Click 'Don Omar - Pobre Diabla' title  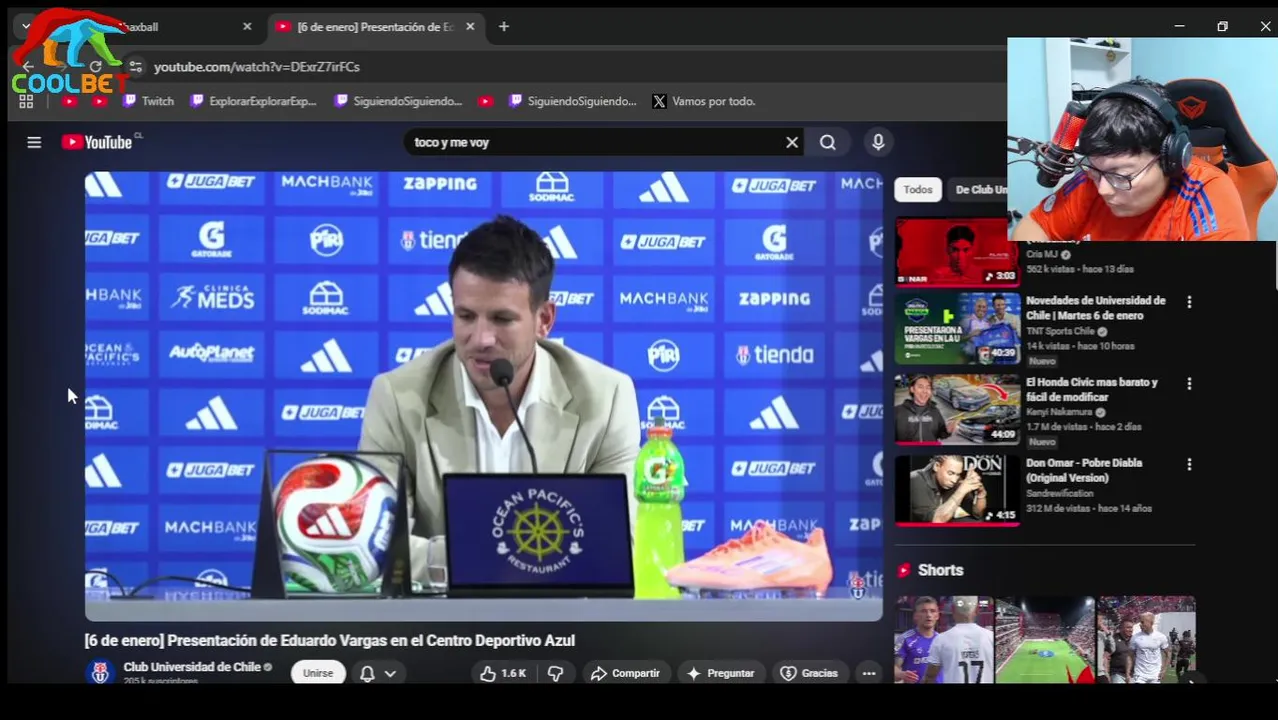(1084, 470)
